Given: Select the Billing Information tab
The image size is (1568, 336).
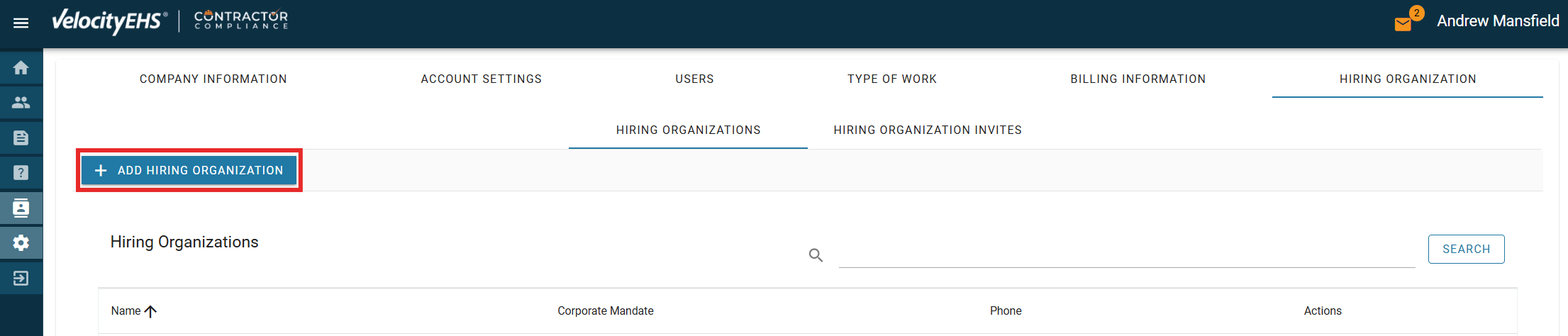Looking at the screenshot, I should (x=1138, y=79).
